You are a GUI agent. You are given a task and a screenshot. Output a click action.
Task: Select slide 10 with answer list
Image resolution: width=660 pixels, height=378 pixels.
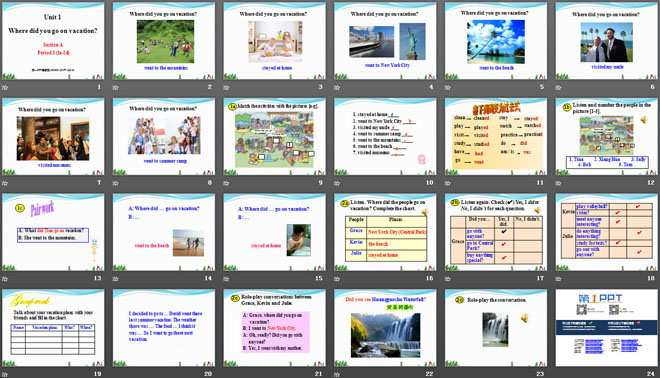tap(385, 136)
